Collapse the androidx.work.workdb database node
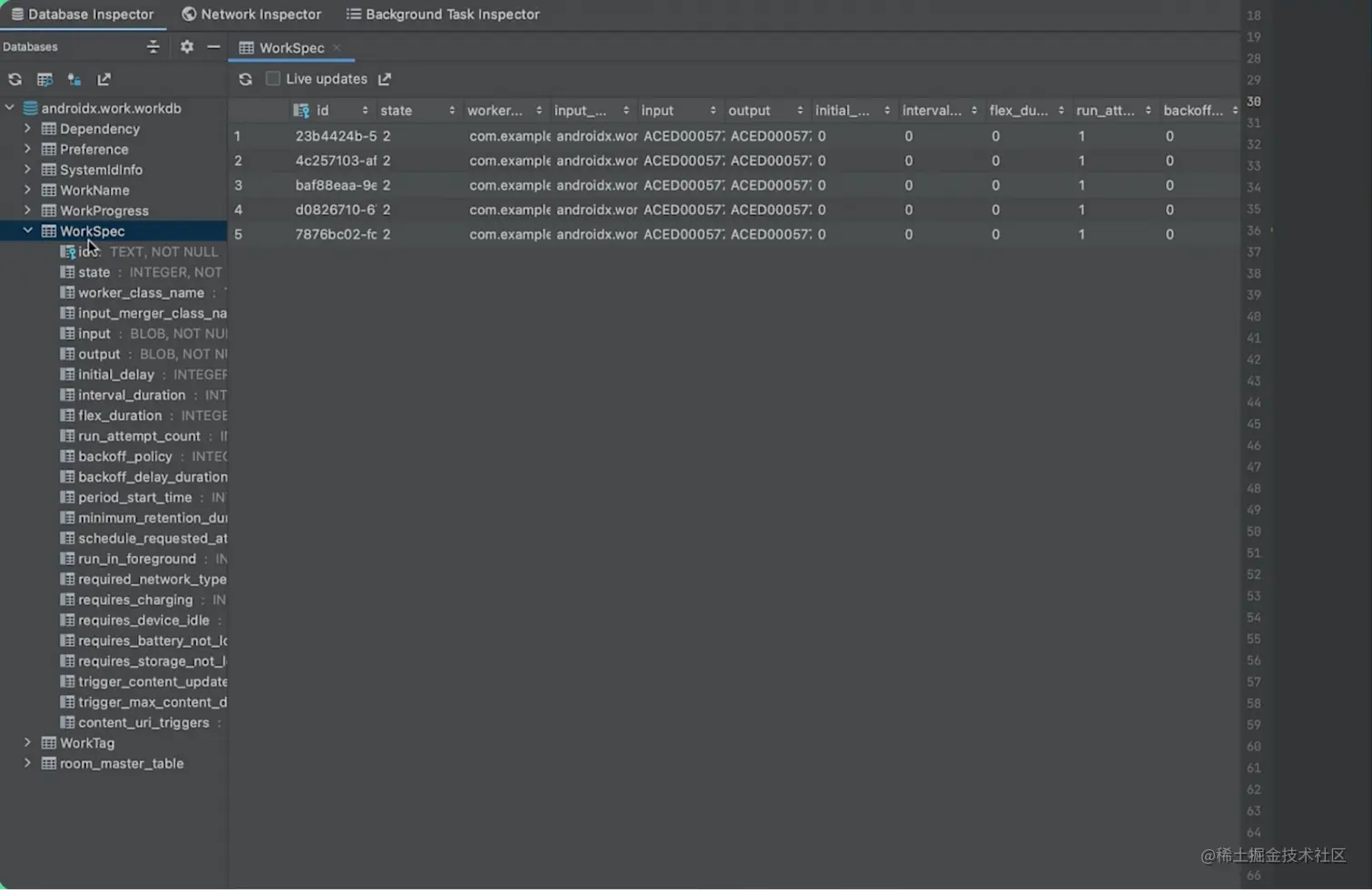Image resolution: width=1372 pixels, height=890 pixels. (x=10, y=108)
